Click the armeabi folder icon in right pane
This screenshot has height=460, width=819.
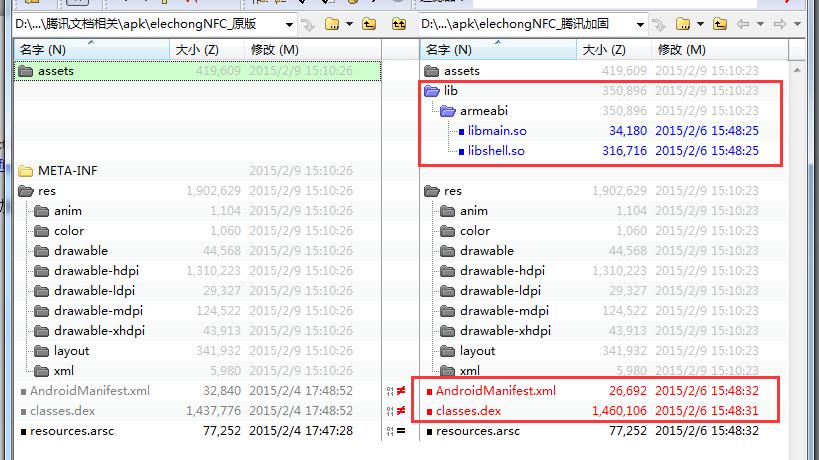(x=448, y=111)
